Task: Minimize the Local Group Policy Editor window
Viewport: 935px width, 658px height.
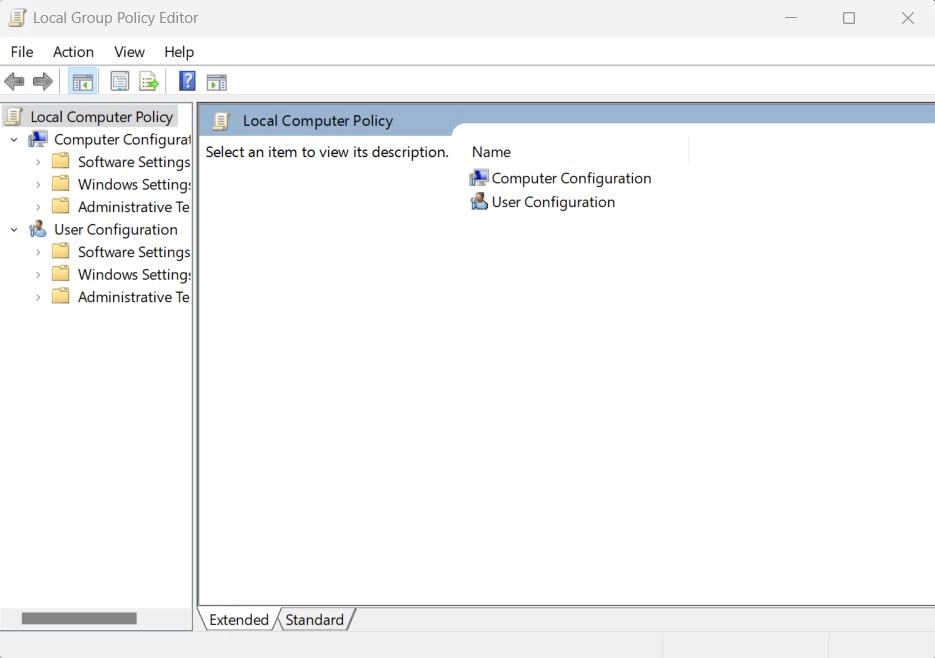Action: click(x=791, y=18)
